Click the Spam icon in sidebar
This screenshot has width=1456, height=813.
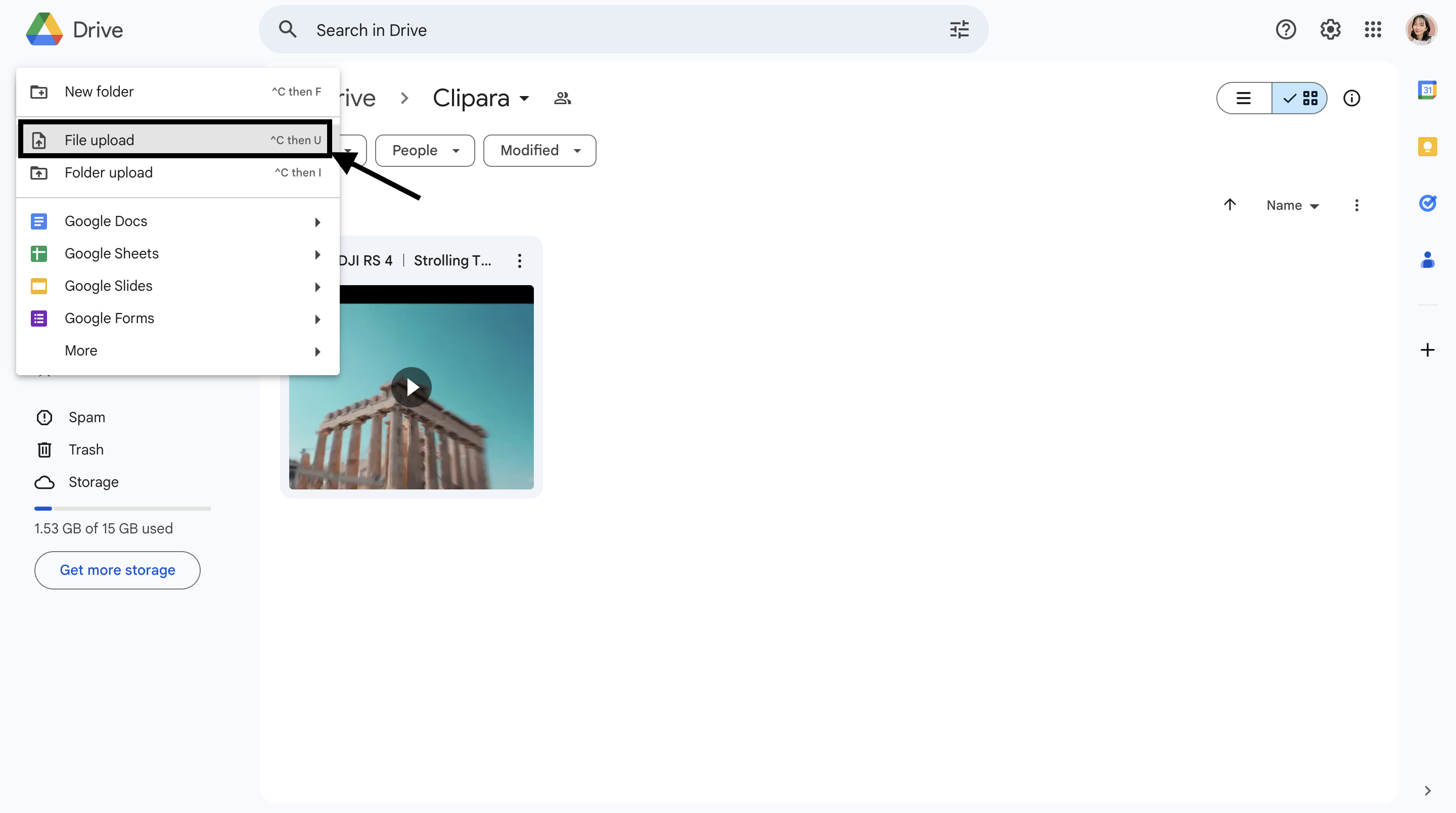(44, 417)
